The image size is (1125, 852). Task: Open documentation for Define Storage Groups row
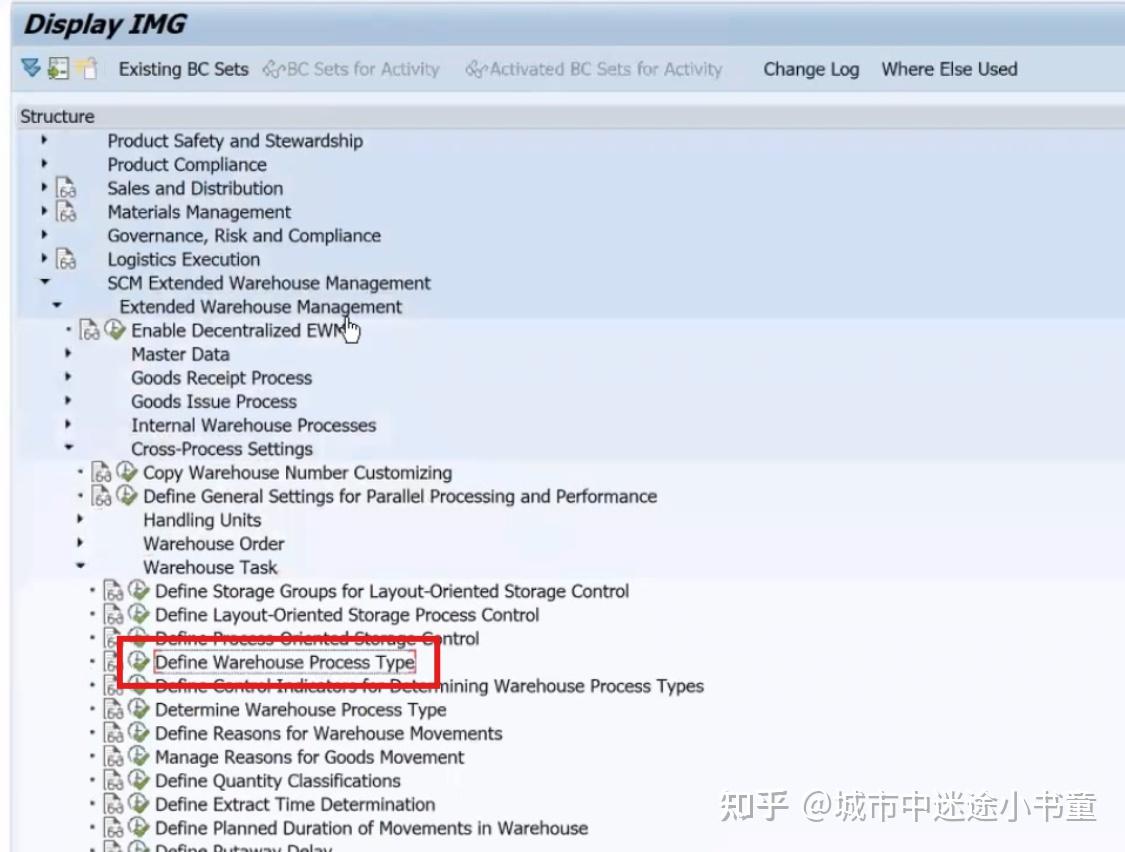click(x=113, y=591)
